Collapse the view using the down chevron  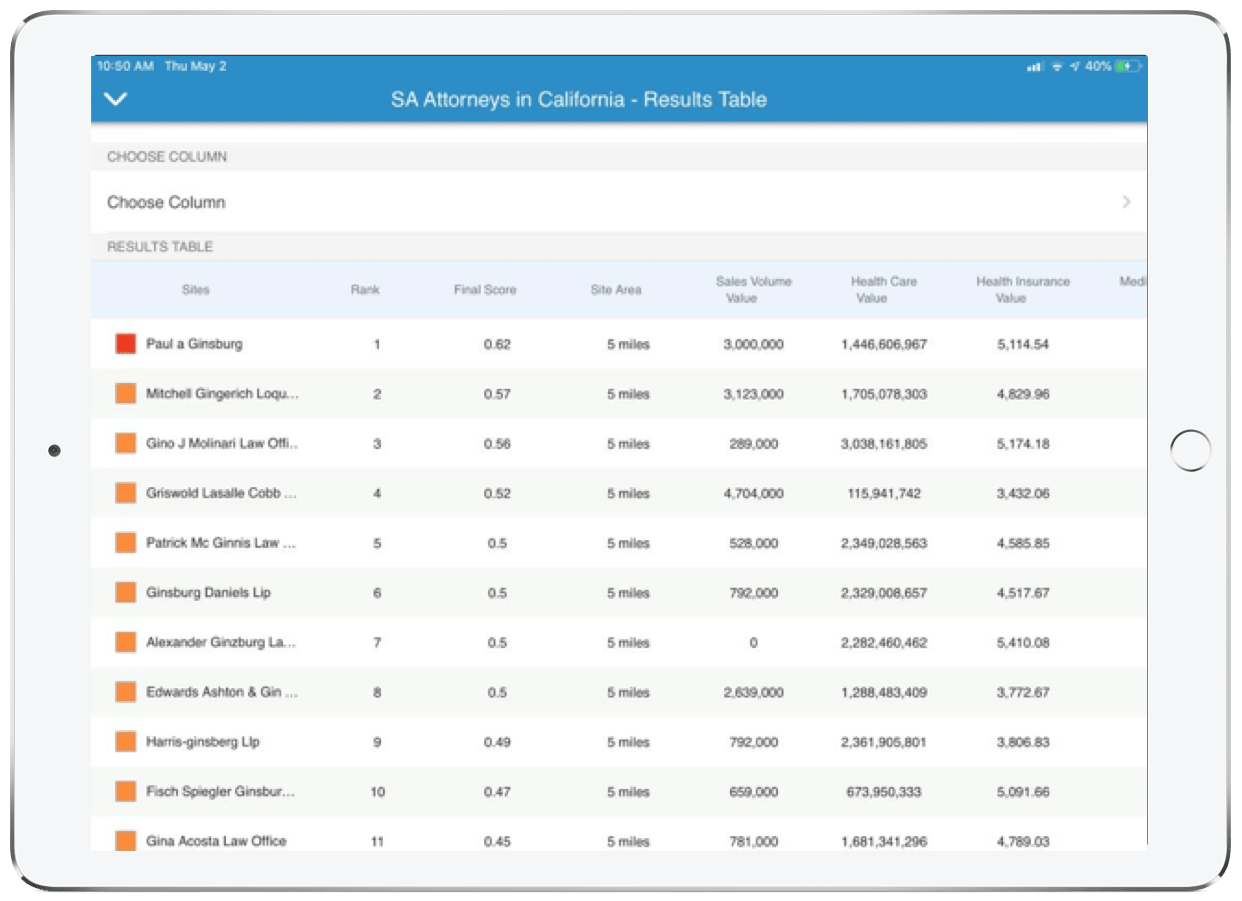coord(118,101)
